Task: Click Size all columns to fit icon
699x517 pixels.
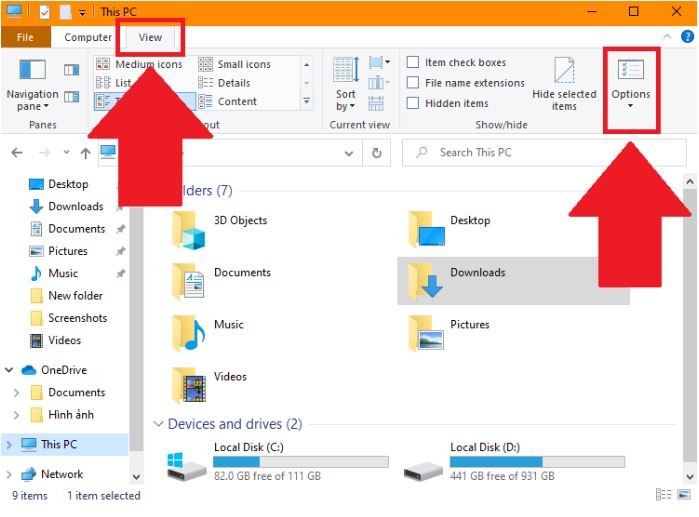Action: pos(376,103)
